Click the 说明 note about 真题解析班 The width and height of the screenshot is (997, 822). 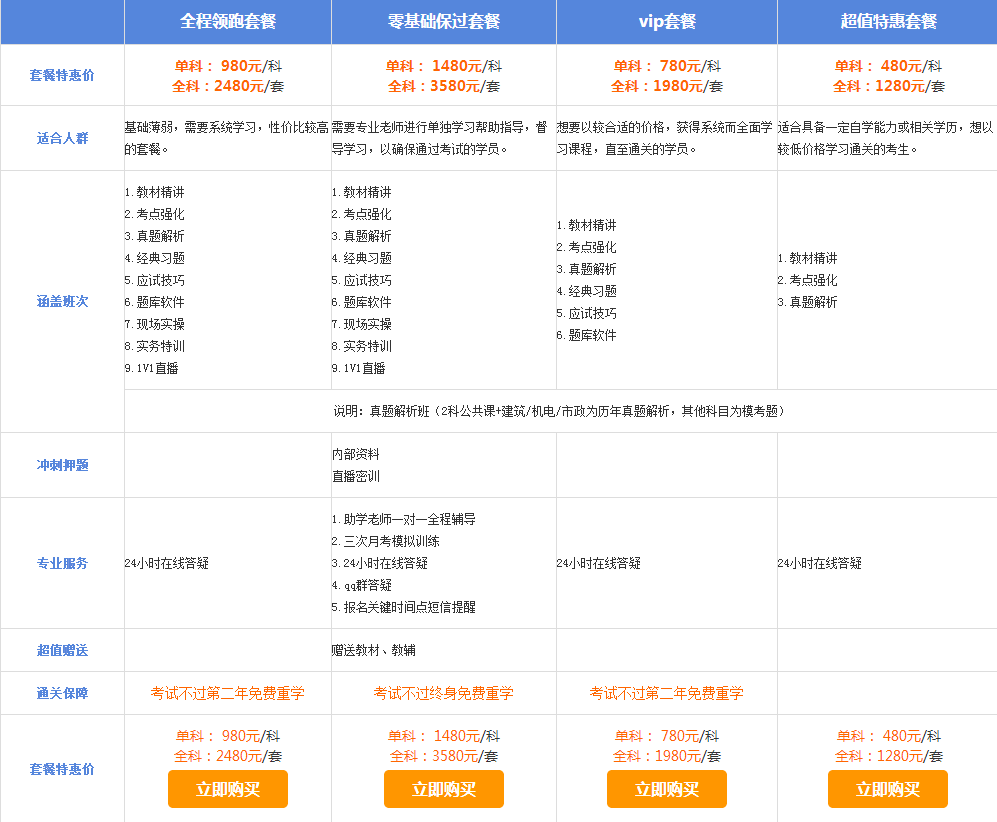click(x=559, y=411)
